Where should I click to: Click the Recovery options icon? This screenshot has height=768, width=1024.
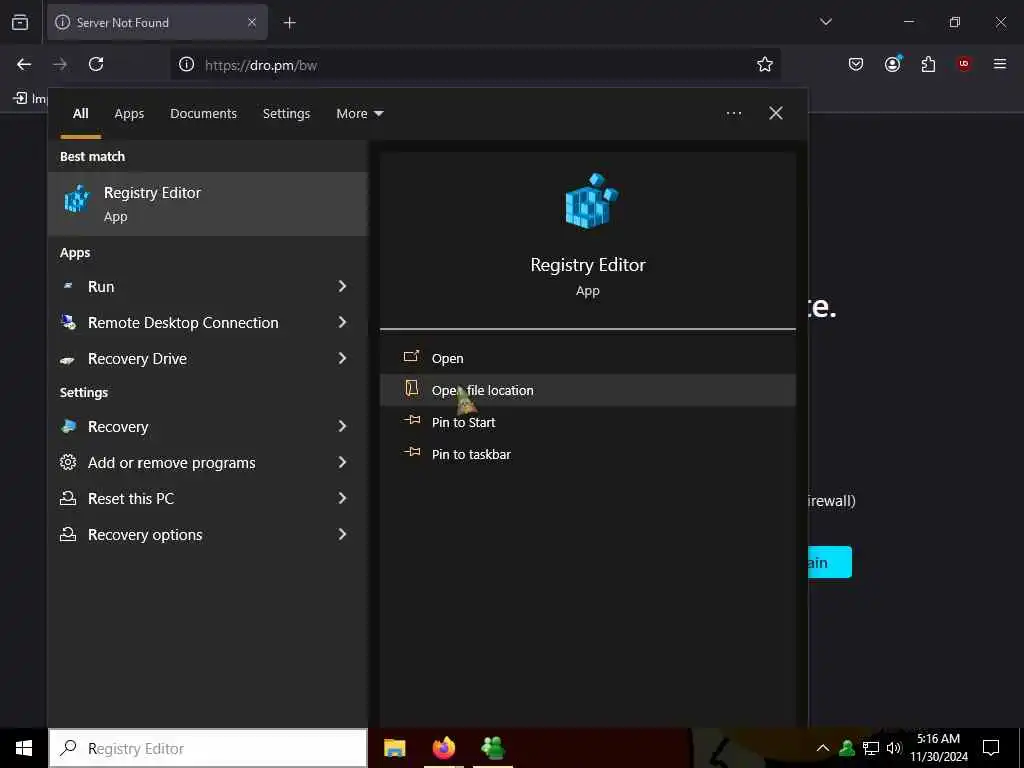68,534
